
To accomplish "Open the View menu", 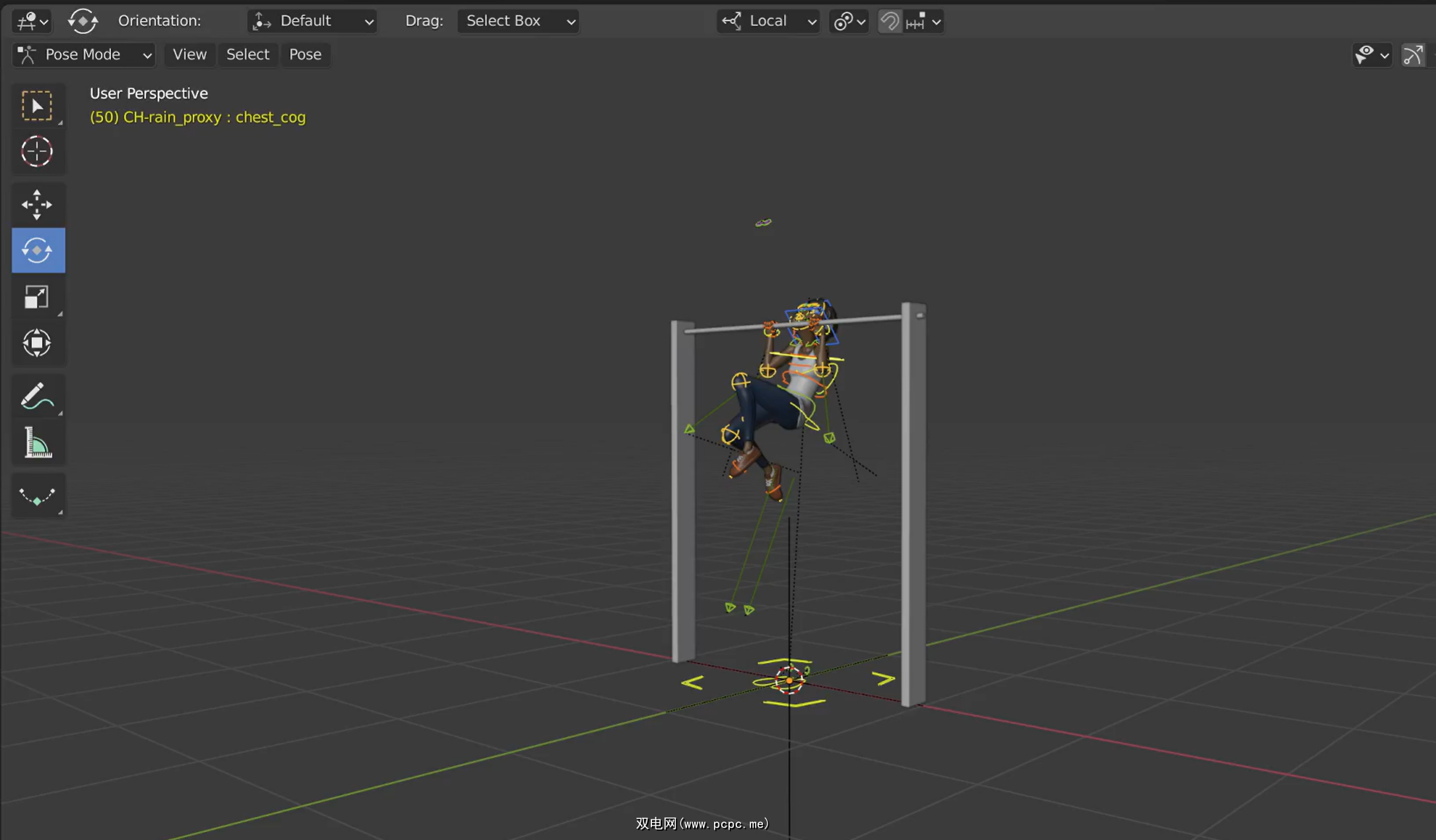I will (x=189, y=55).
